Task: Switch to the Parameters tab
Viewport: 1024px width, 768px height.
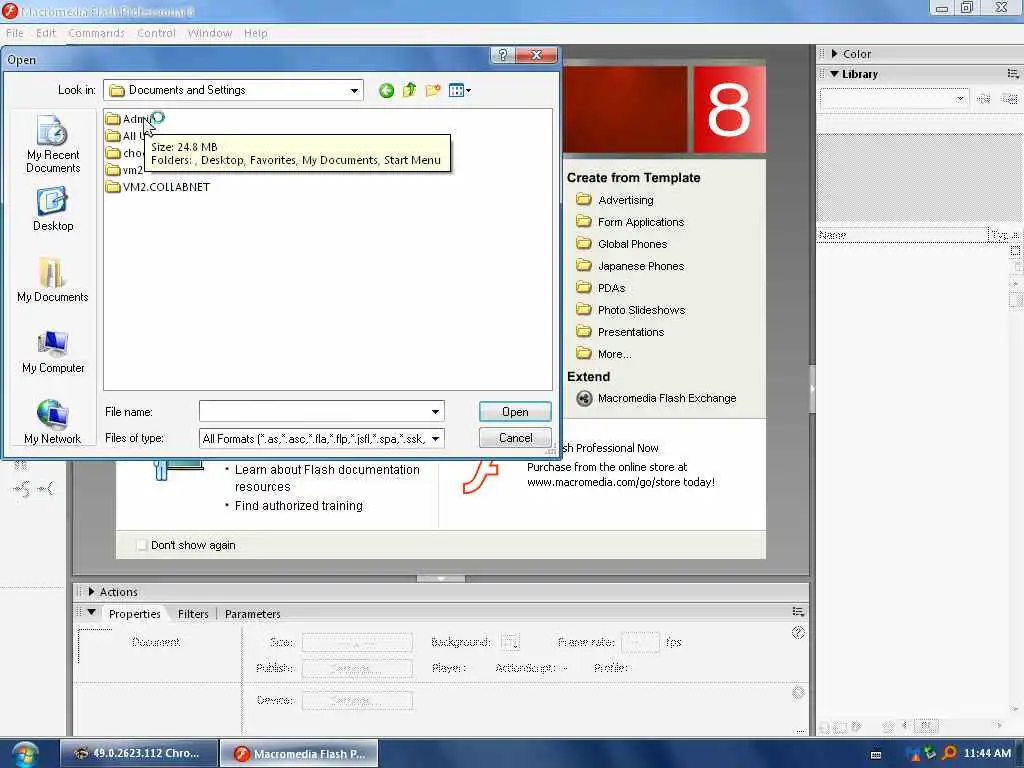Action: pyautogui.click(x=252, y=614)
